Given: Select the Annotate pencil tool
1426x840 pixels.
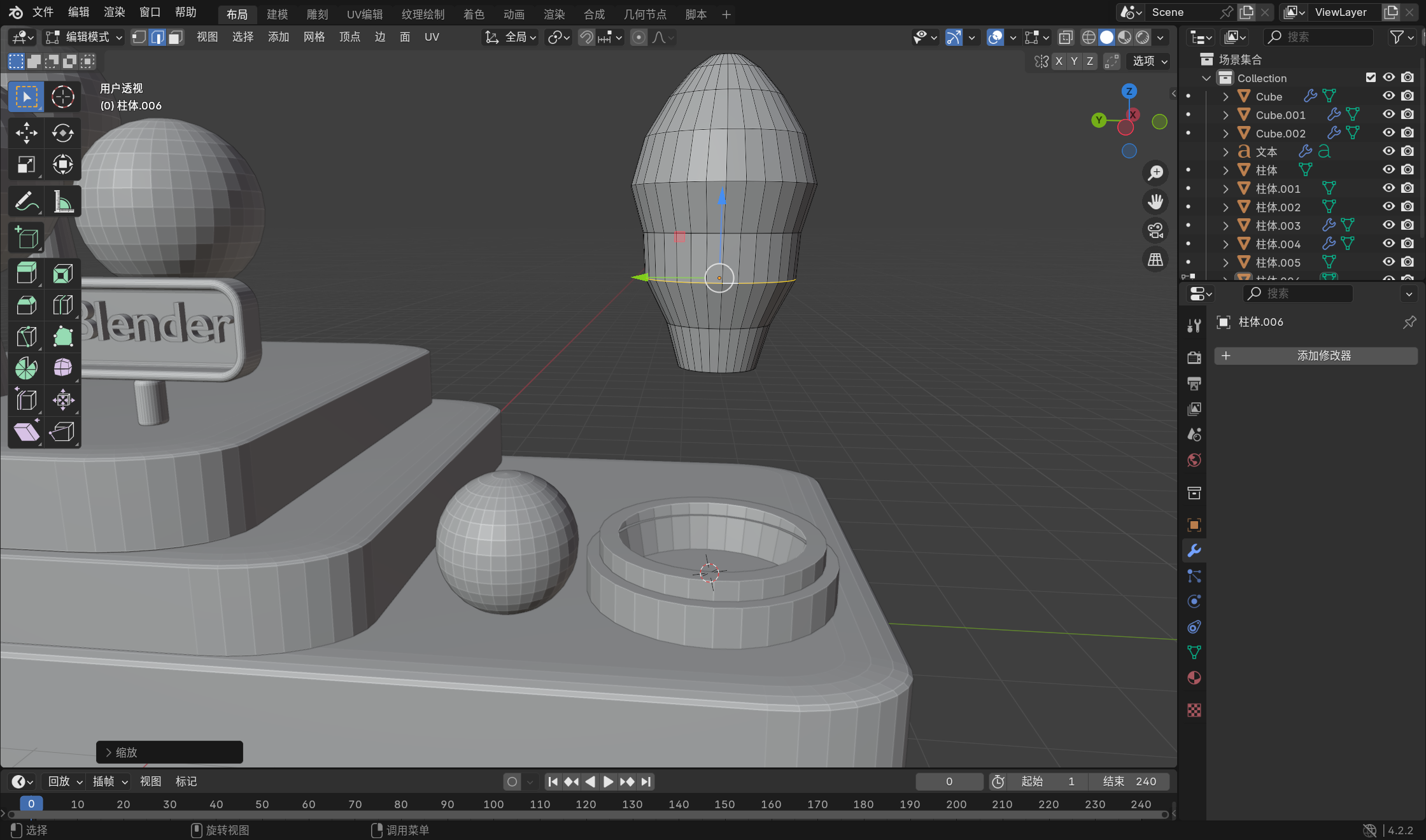Looking at the screenshot, I should [26, 202].
